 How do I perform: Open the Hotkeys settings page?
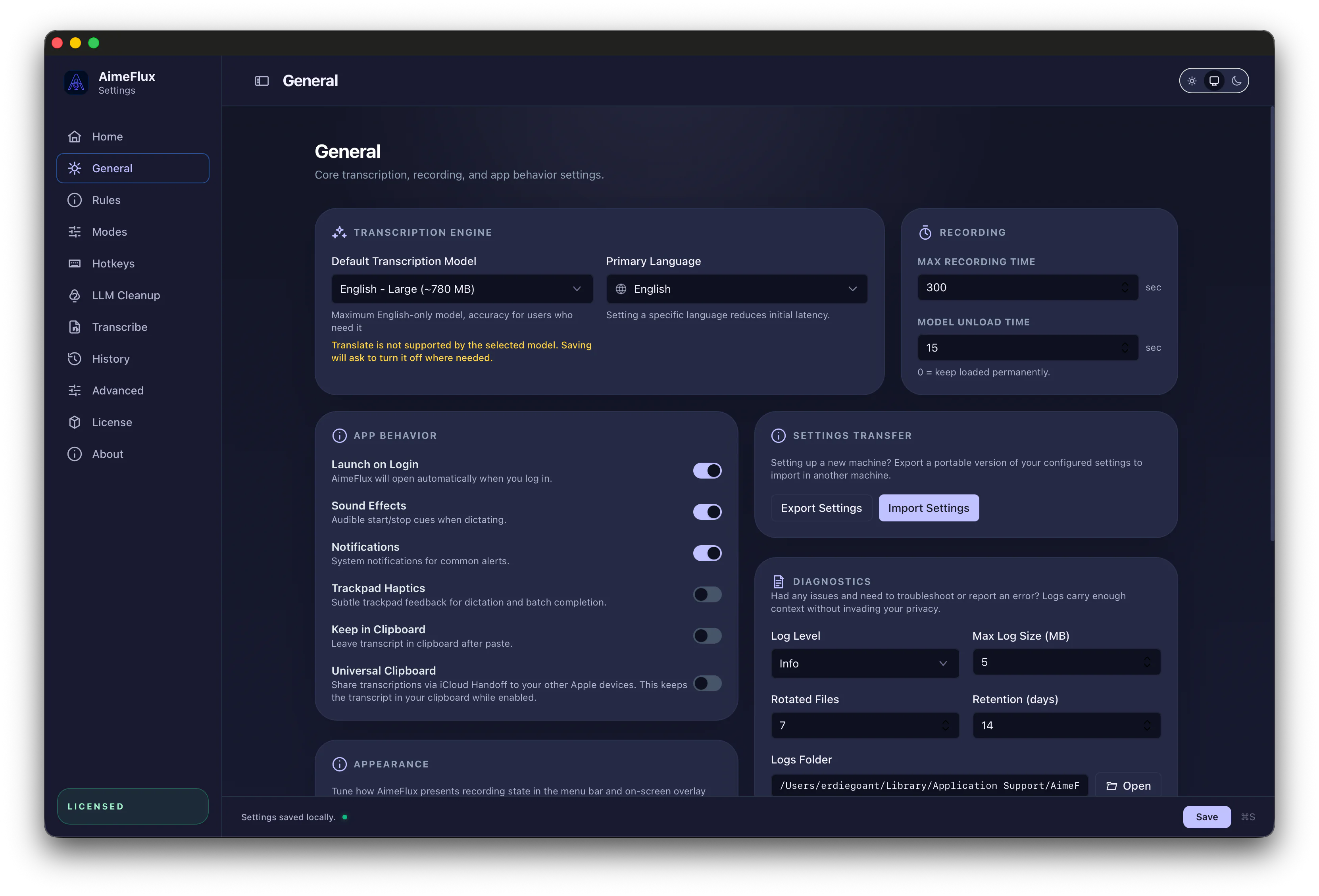(133, 264)
